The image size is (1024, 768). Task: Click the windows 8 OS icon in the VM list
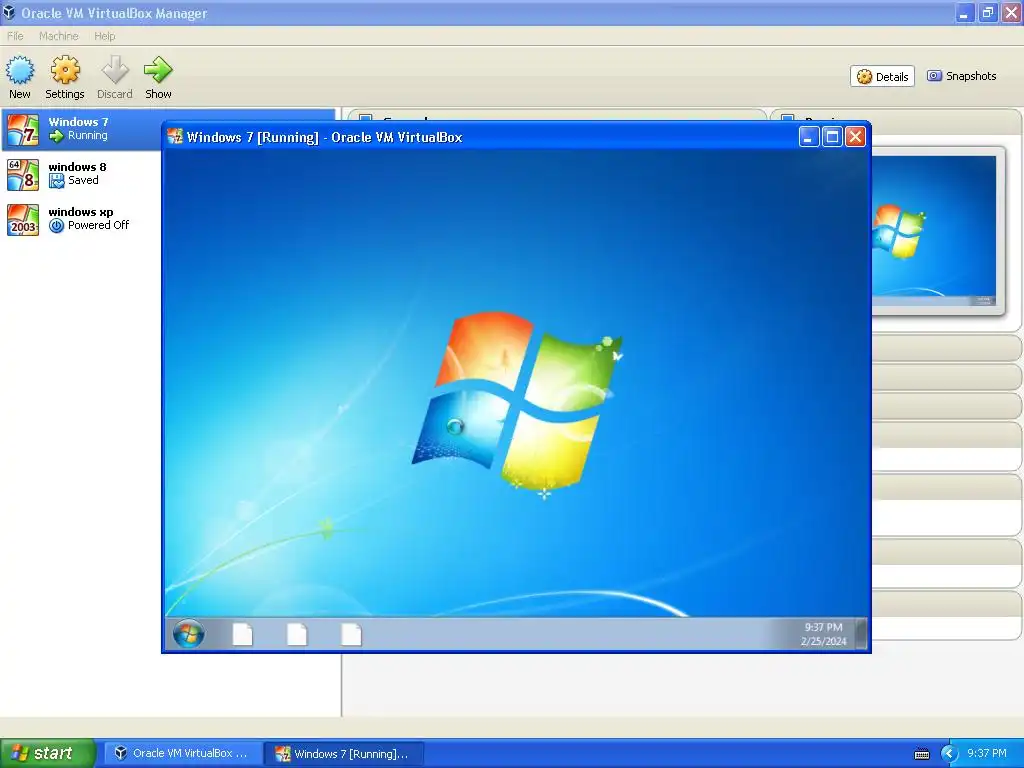click(x=23, y=174)
